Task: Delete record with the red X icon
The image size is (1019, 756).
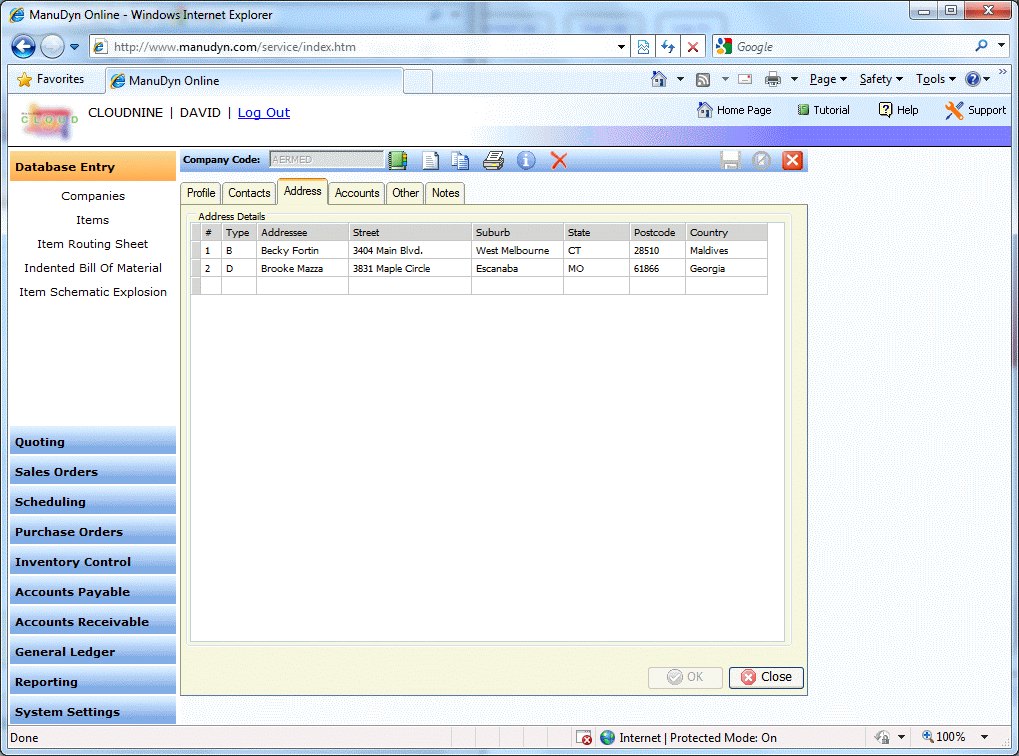Action: (559, 160)
